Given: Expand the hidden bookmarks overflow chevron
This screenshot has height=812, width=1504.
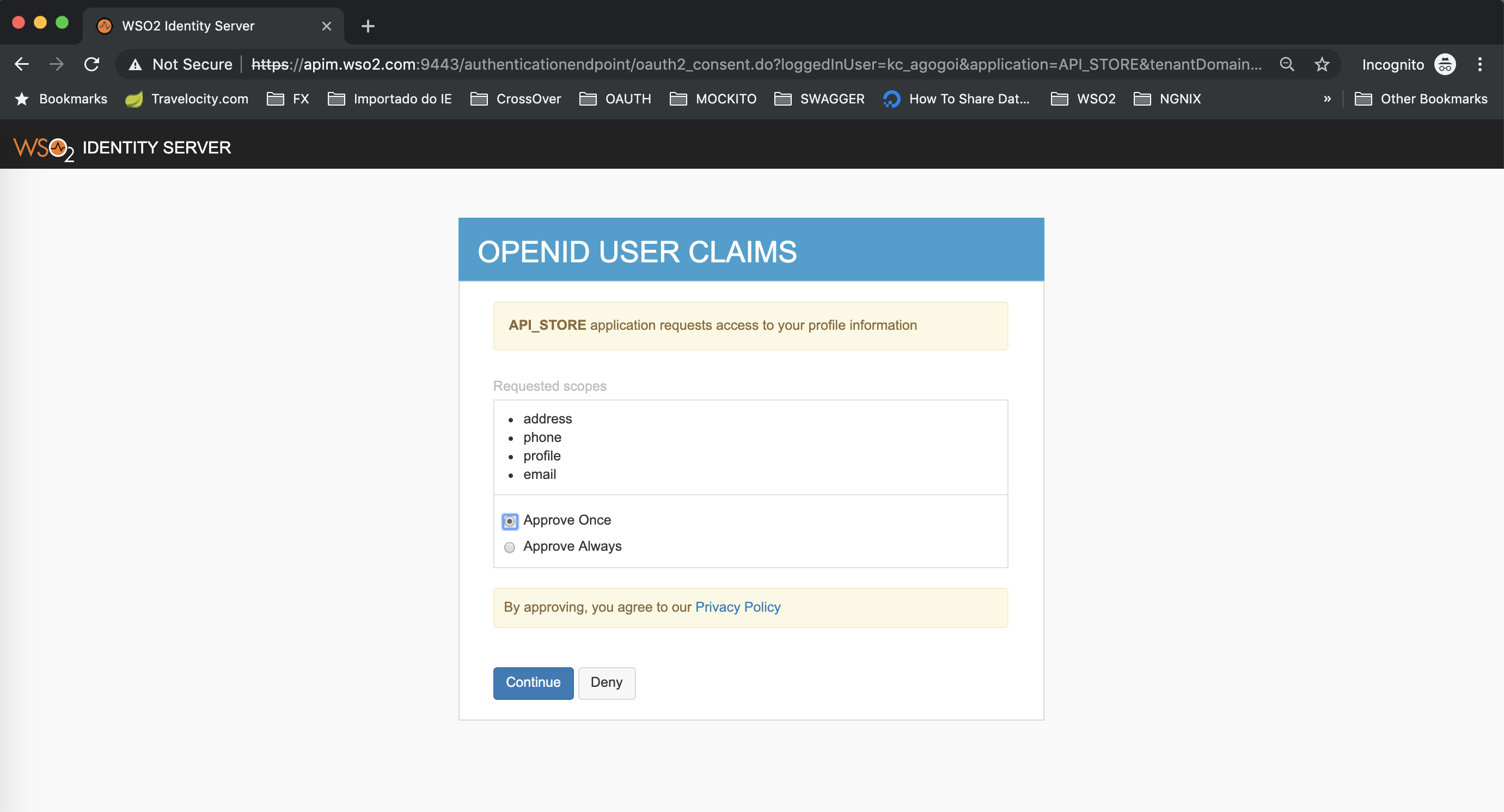Looking at the screenshot, I should pyautogui.click(x=1326, y=99).
